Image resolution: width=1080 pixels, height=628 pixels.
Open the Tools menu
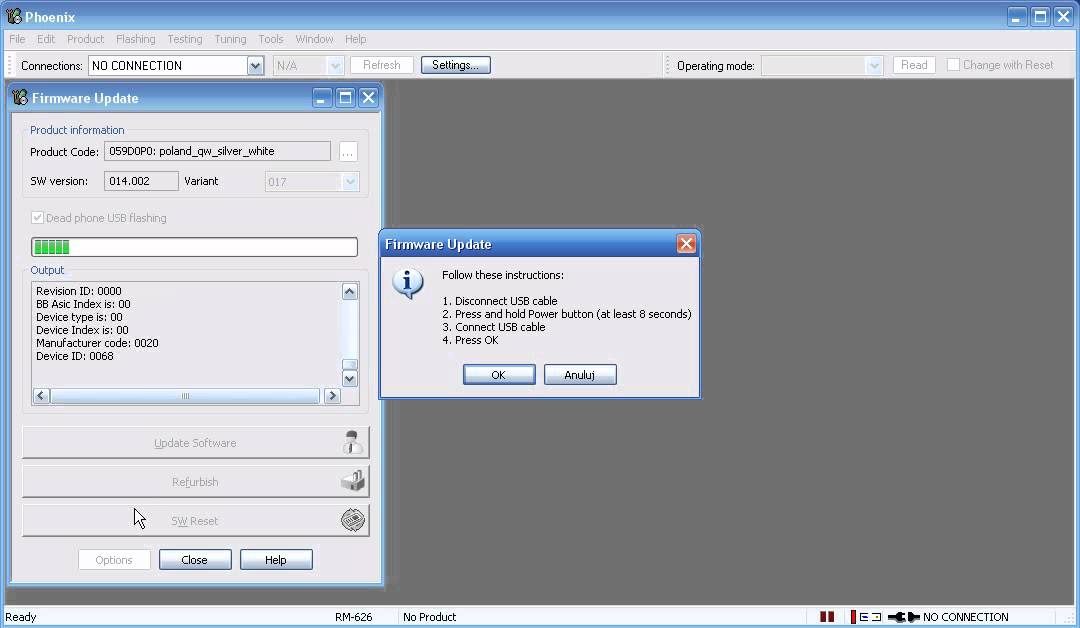click(x=271, y=39)
